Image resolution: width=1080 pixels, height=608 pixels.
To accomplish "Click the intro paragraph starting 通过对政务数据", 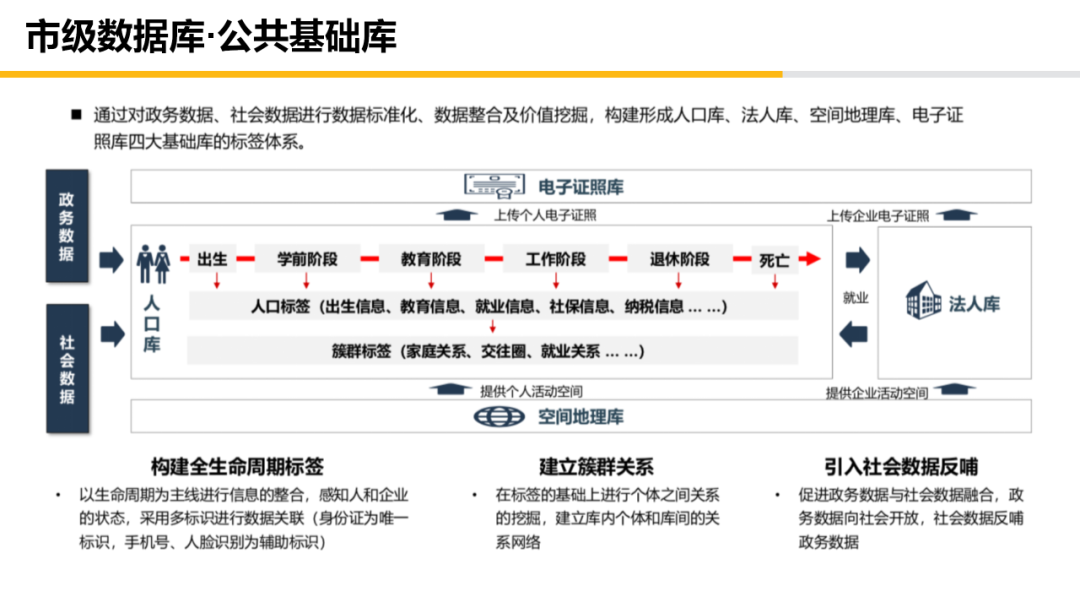I will coord(528,128).
